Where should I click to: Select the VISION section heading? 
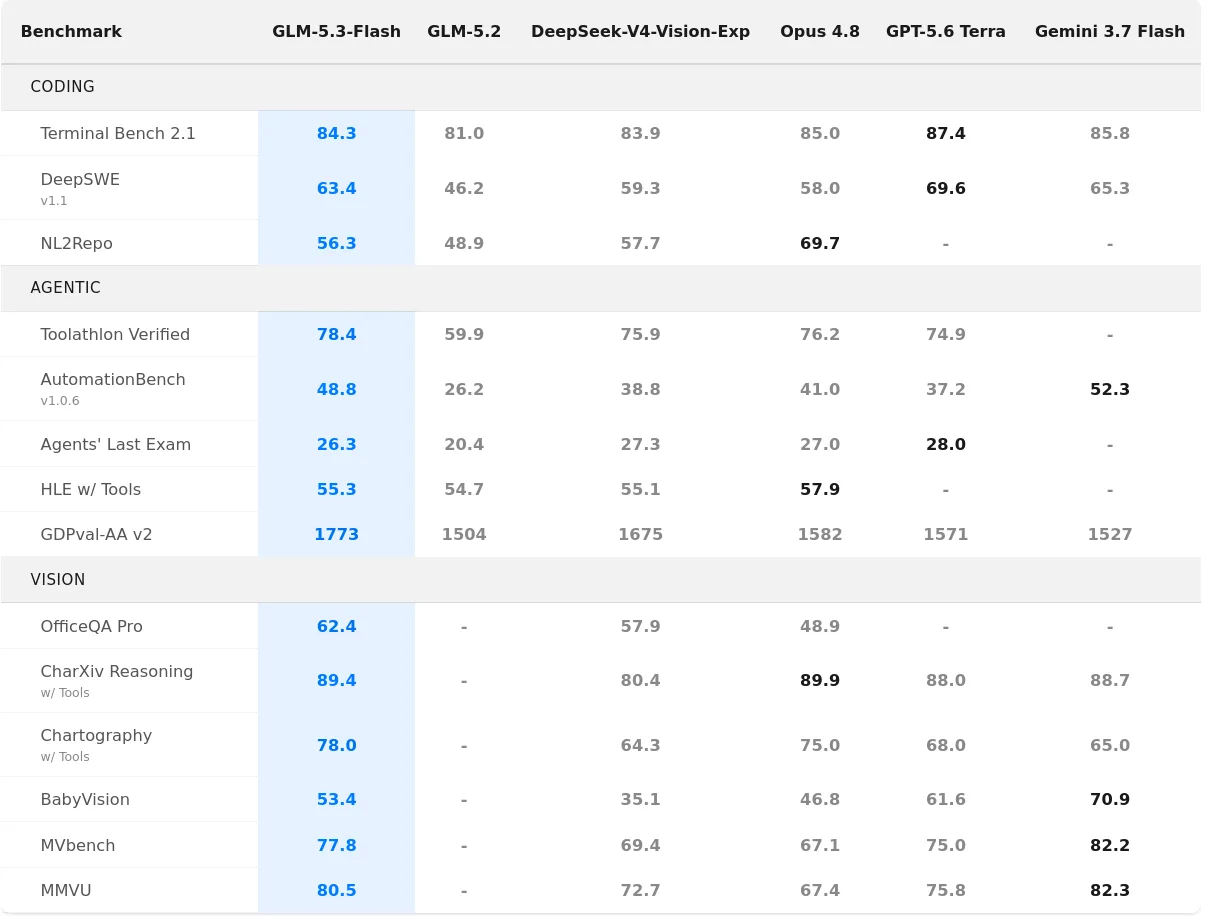58,580
